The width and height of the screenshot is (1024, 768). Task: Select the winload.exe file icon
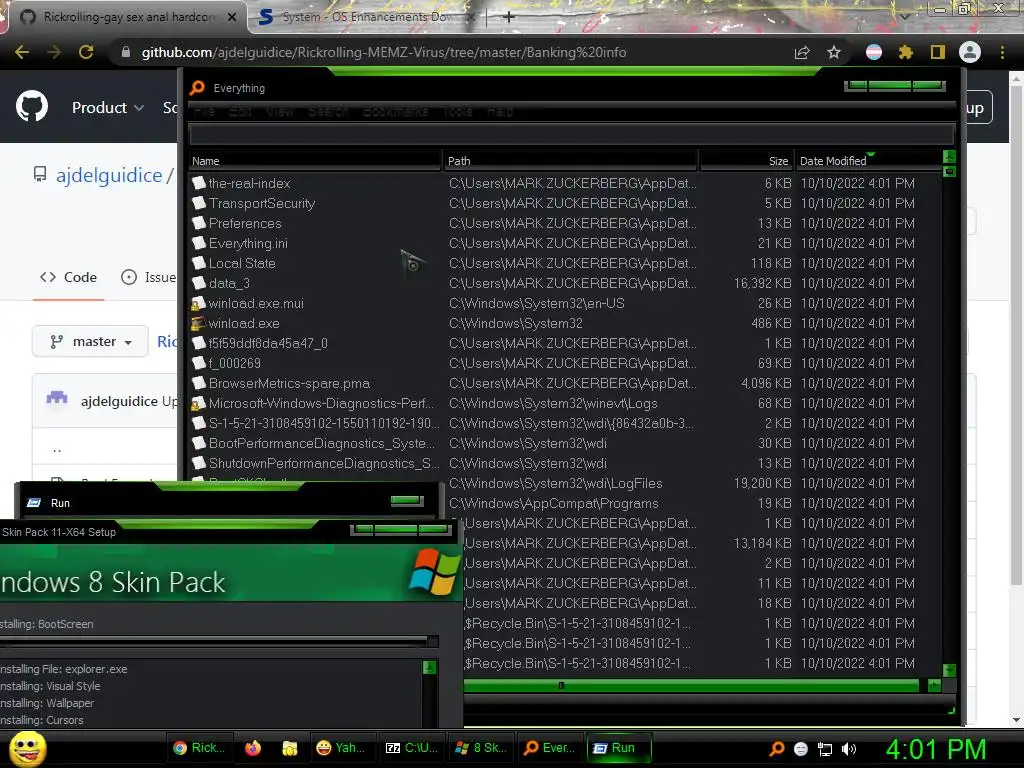(x=199, y=323)
